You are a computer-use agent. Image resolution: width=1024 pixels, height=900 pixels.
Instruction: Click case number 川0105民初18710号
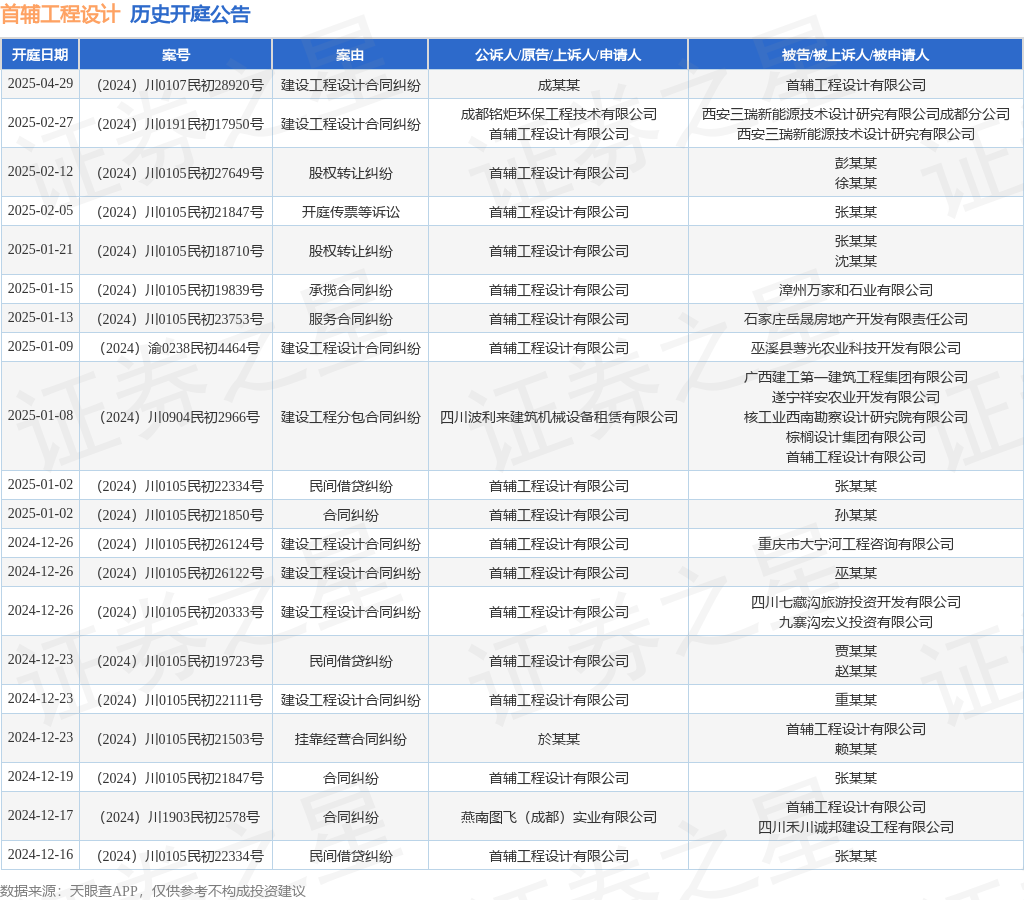[x=180, y=251]
